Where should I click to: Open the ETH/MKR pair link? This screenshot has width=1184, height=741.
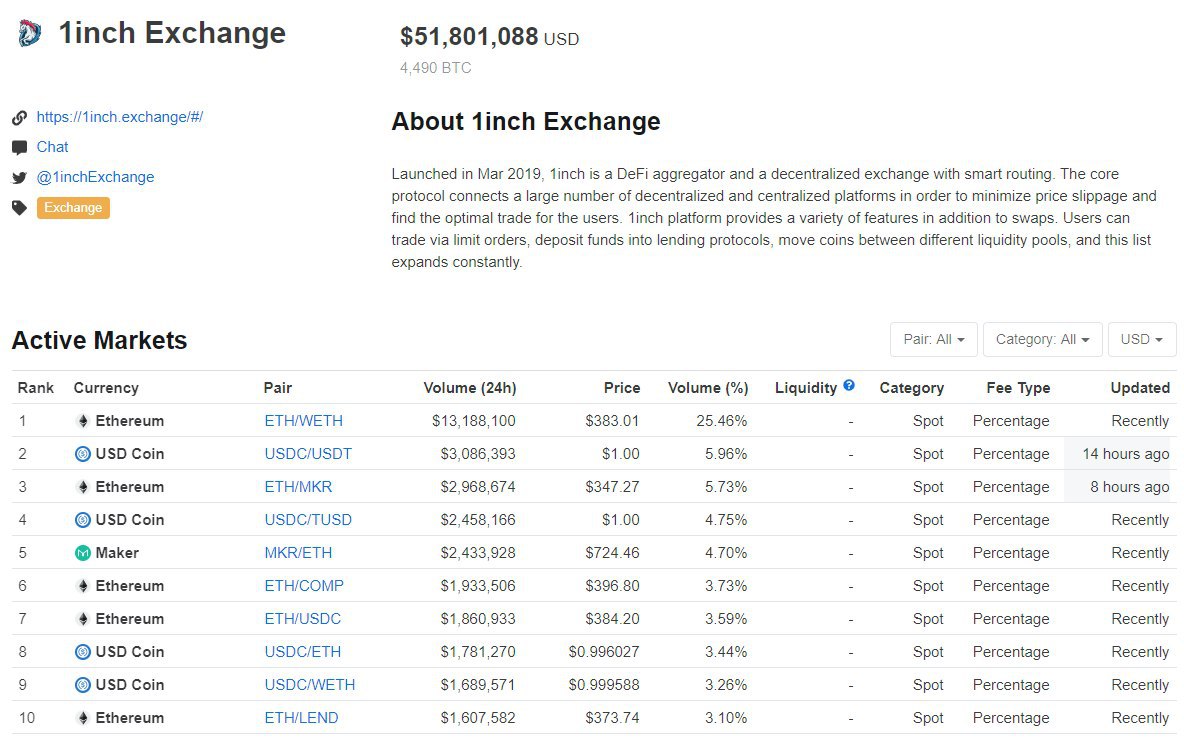click(298, 487)
